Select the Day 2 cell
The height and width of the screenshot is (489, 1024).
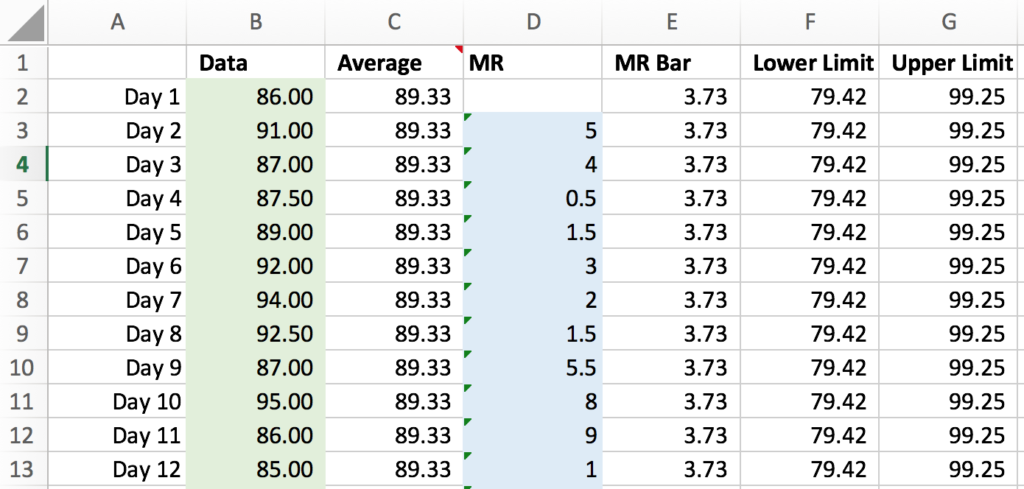click(x=118, y=131)
